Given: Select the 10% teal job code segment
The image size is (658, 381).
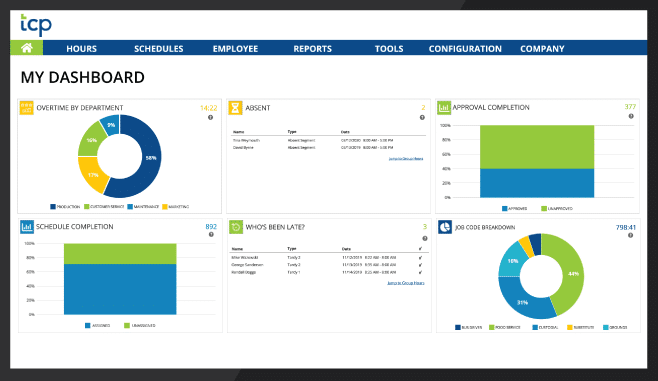Looking at the screenshot, I should pyautogui.click(x=512, y=261).
